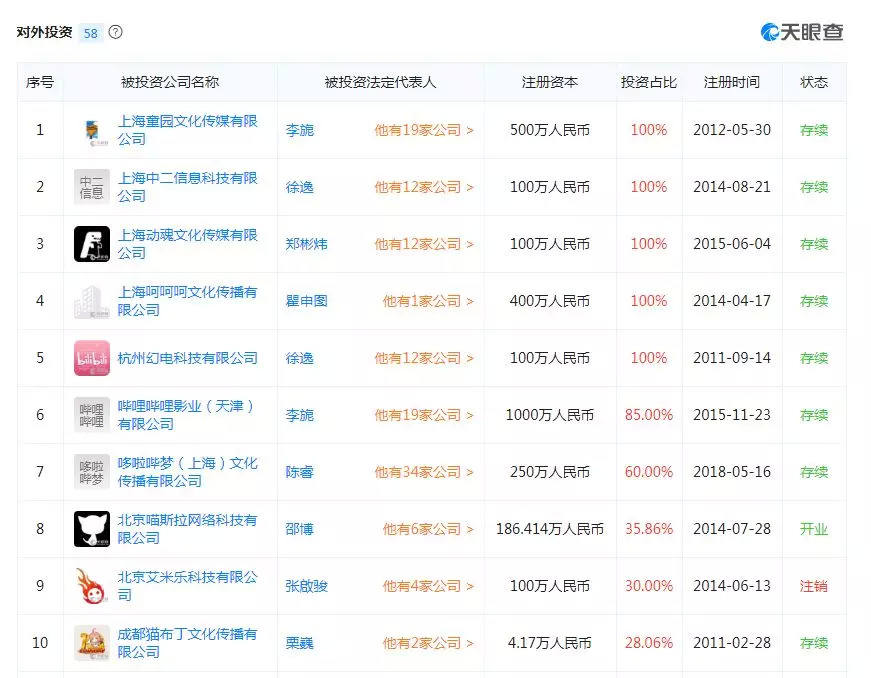Click the 被投资公司名称 column header
The height and width of the screenshot is (678, 871).
click(170, 82)
